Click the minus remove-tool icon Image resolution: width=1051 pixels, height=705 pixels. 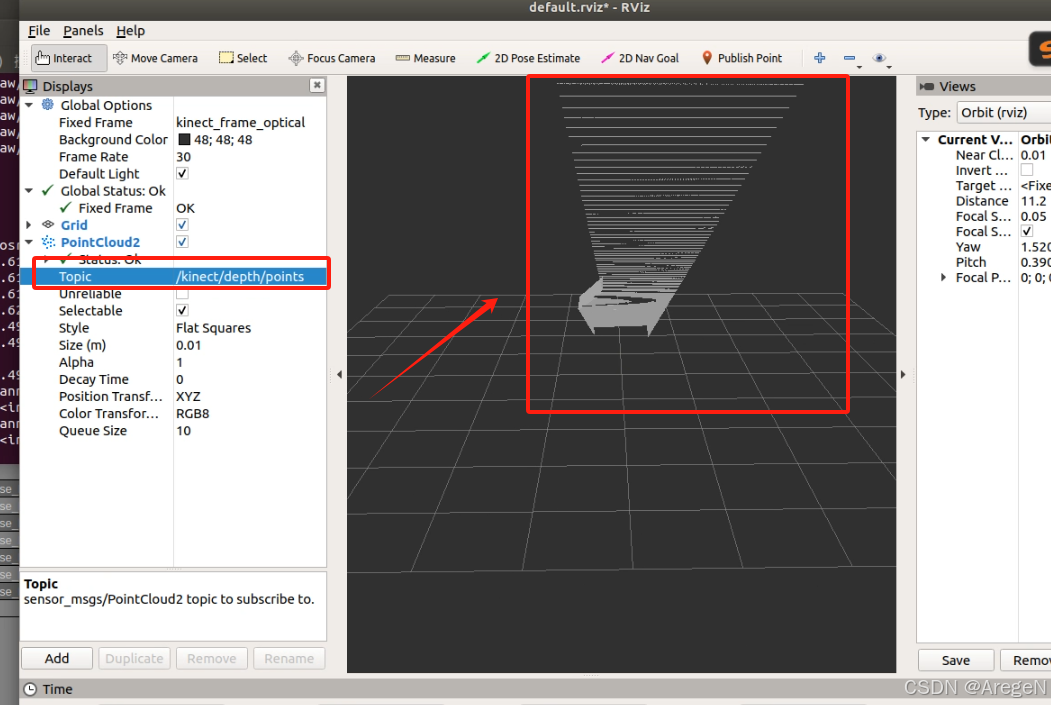pyautogui.click(x=849, y=58)
